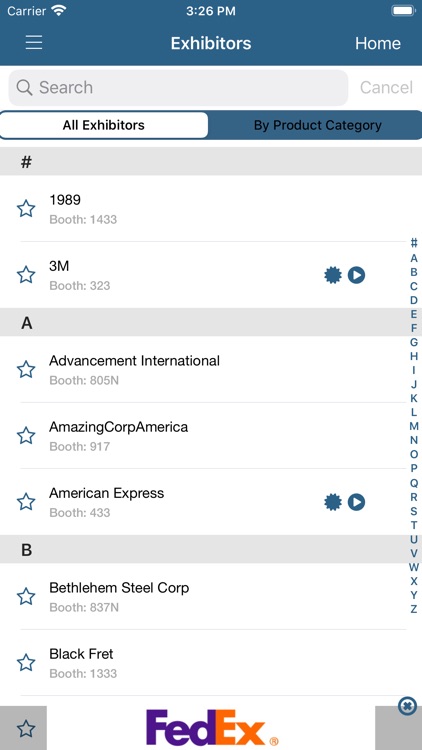
Task: Switch to By Product Category tab
Action: [x=317, y=125]
